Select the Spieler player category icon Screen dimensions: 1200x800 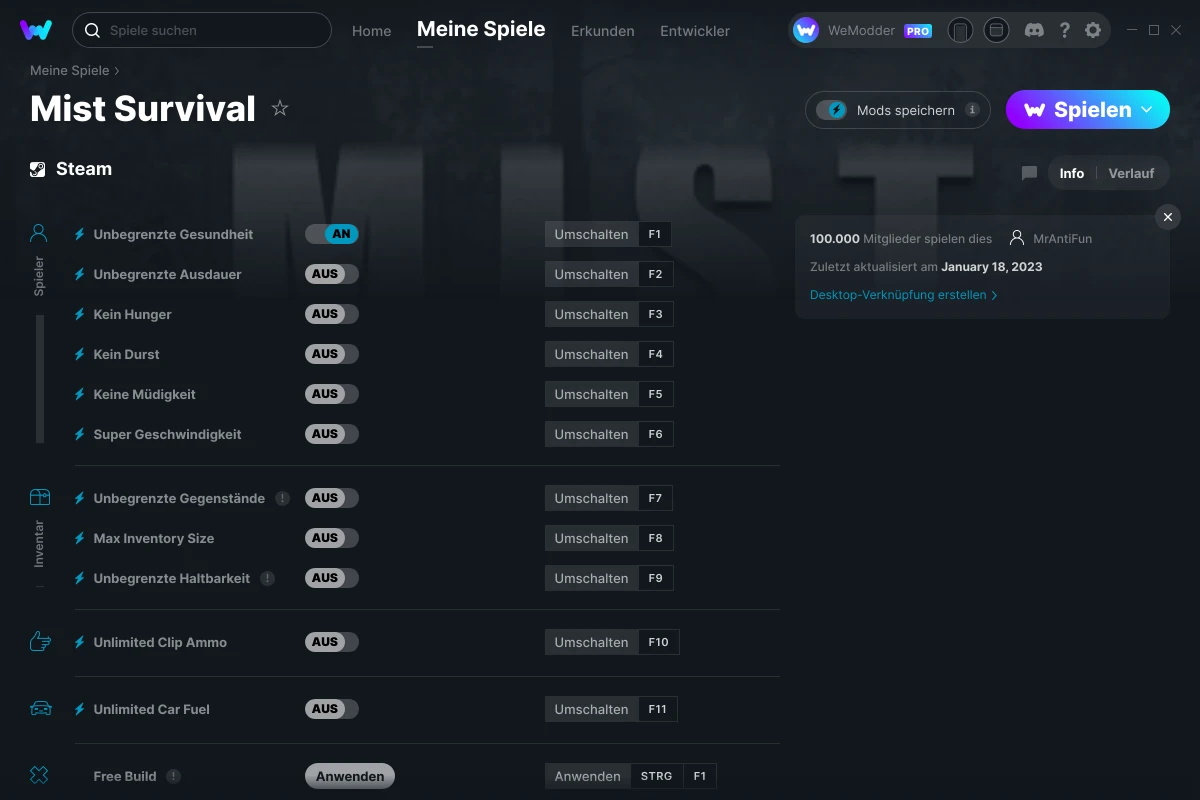(x=39, y=234)
